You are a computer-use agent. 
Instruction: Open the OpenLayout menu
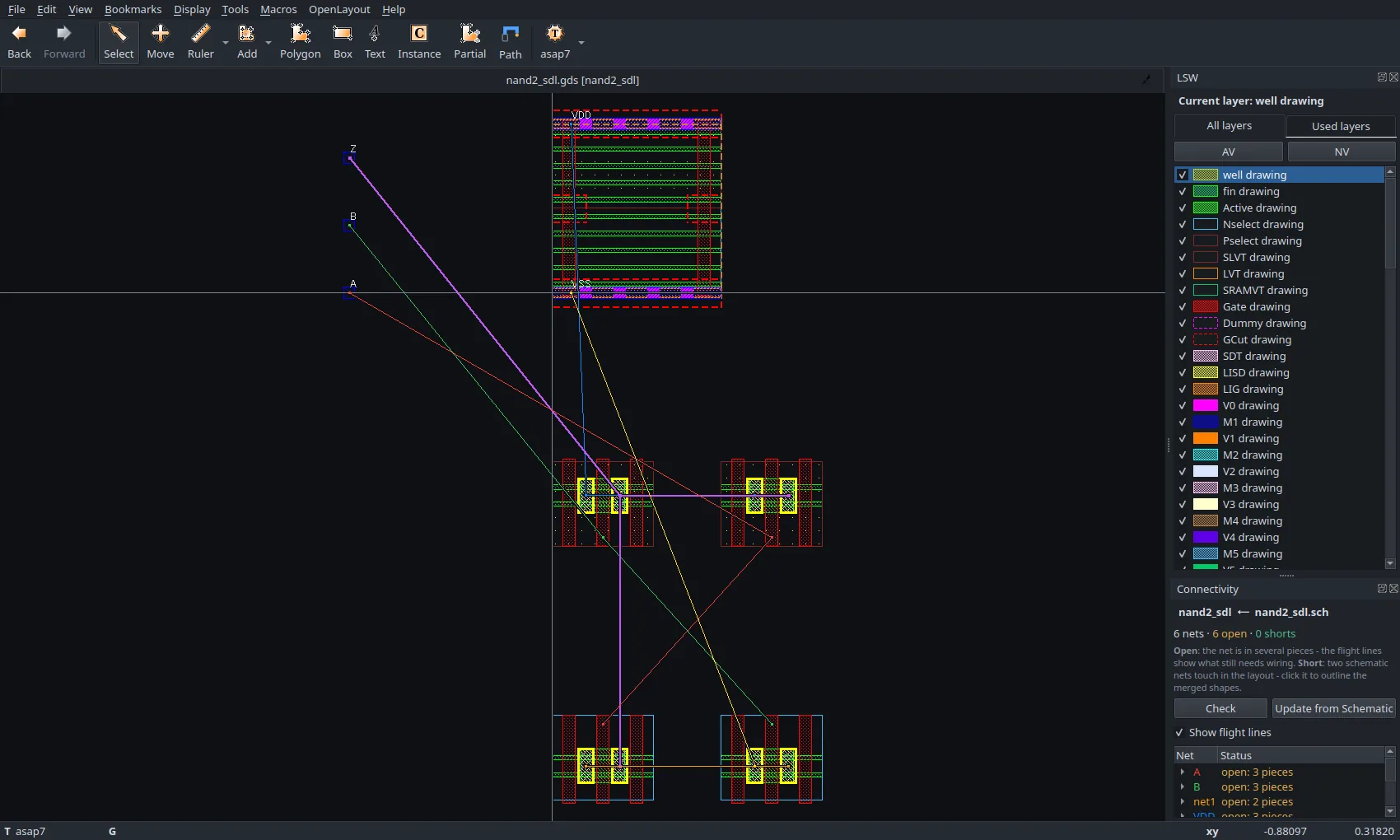pos(339,9)
